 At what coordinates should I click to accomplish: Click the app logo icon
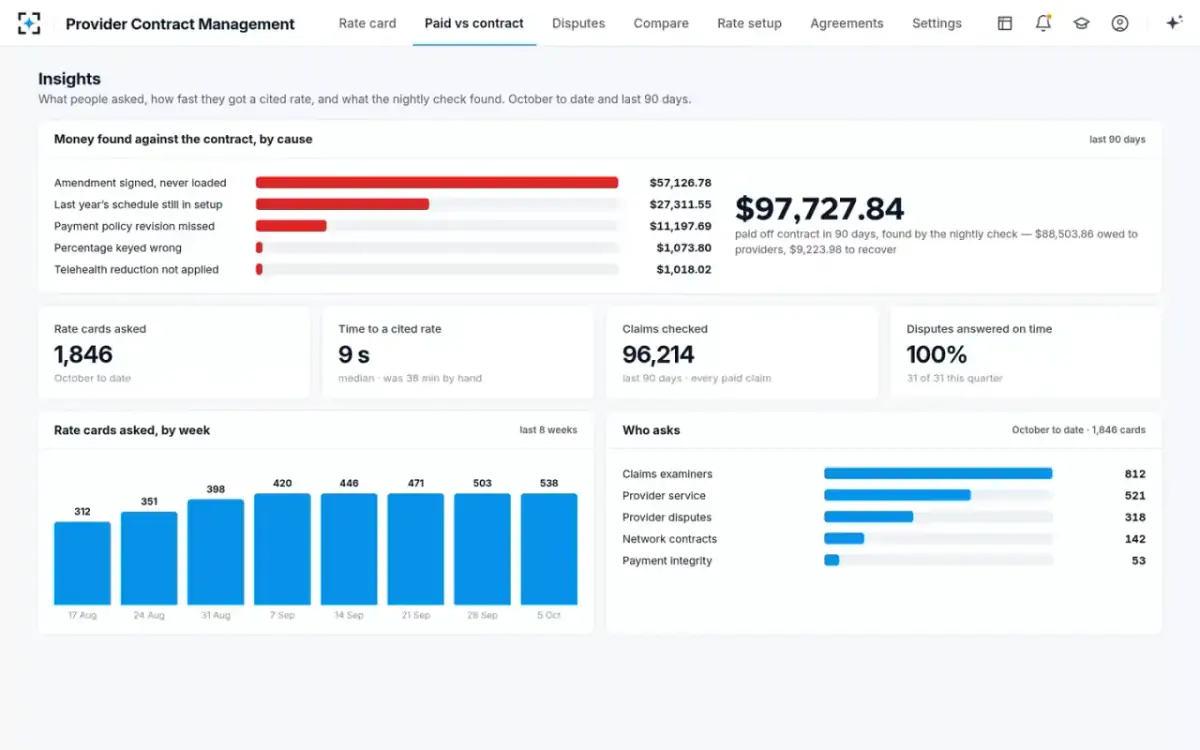click(29, 23)
